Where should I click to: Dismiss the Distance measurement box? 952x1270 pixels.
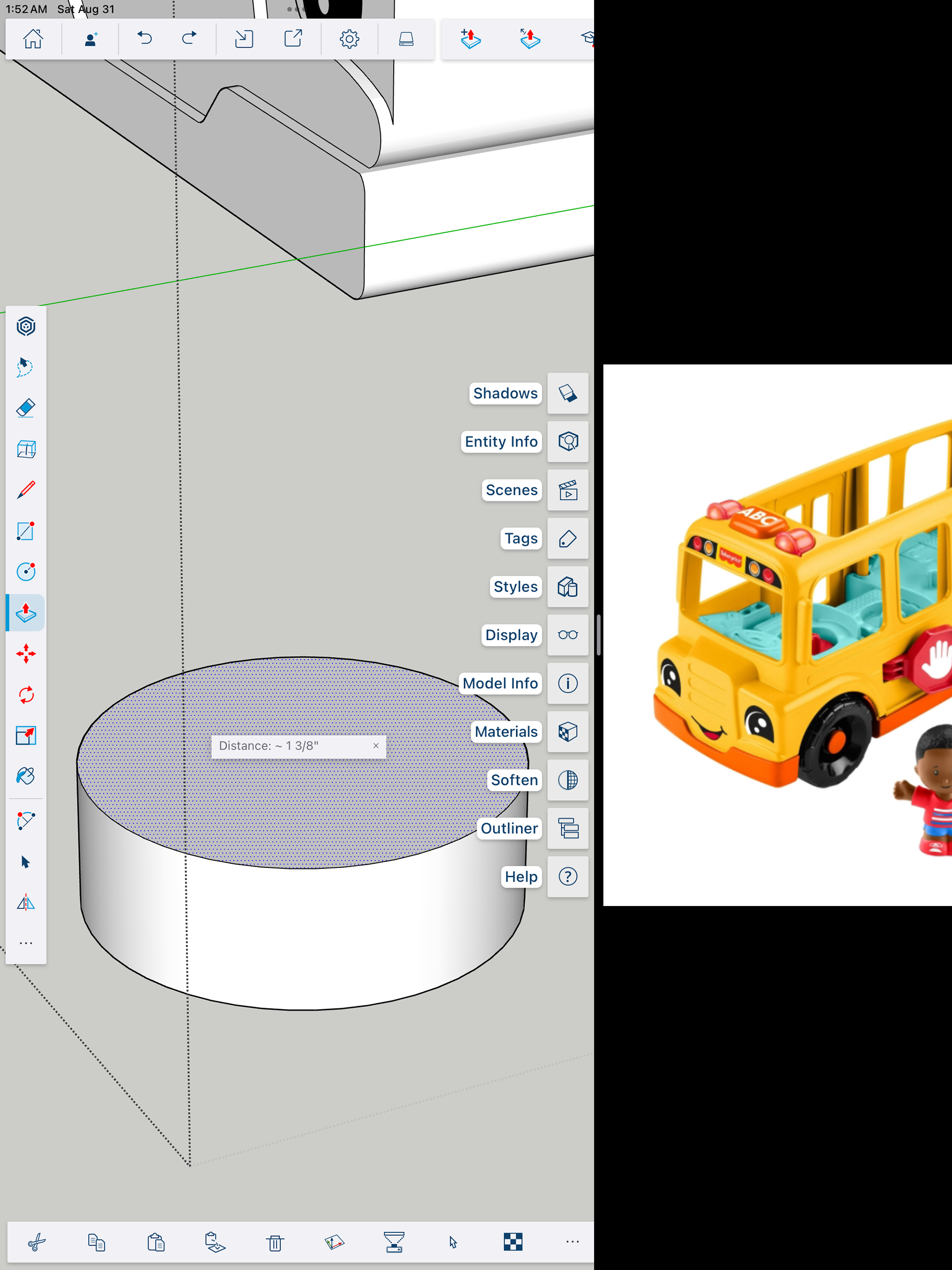[375, 746]
